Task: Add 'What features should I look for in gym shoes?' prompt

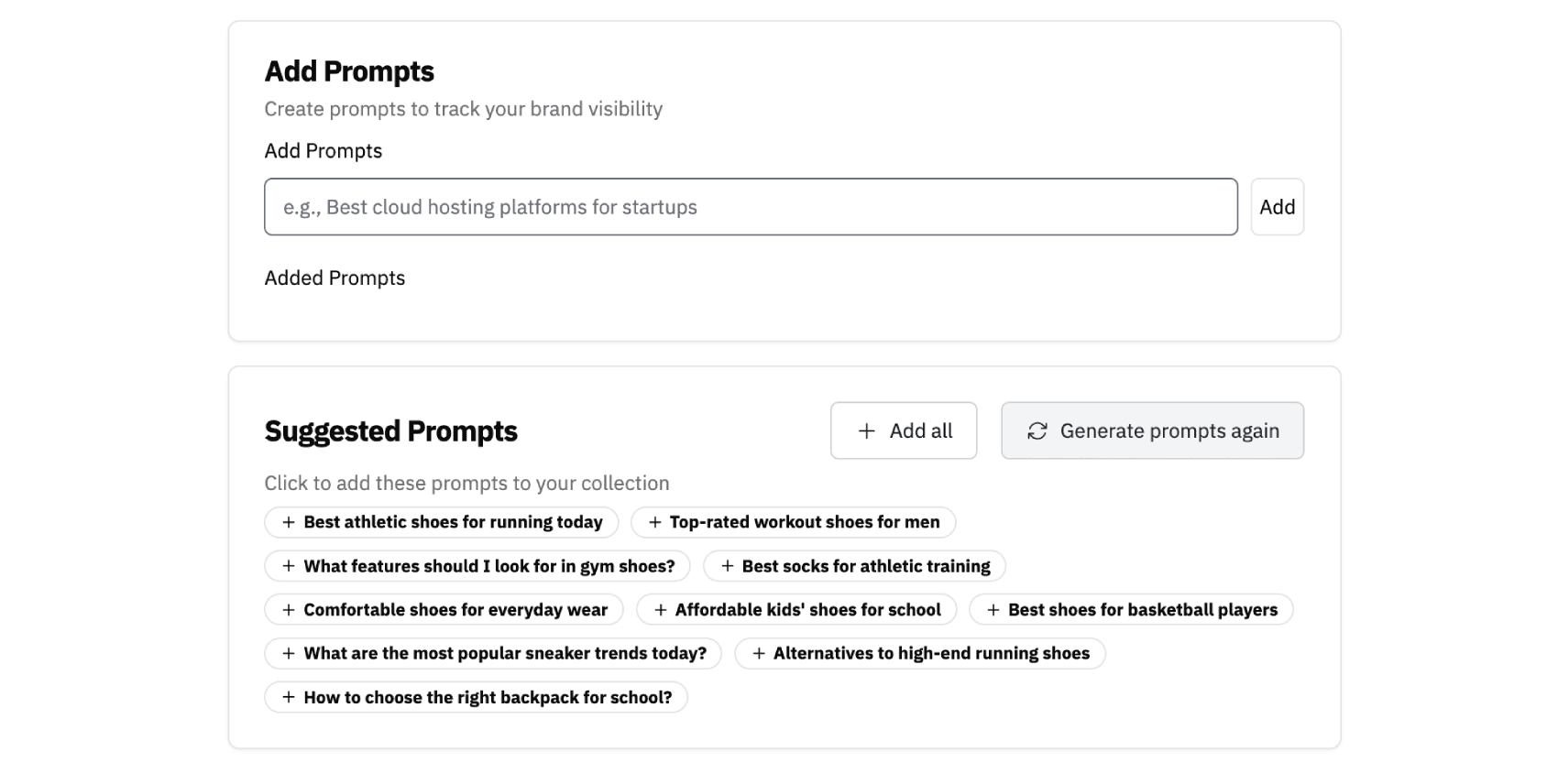Action: 478,566
